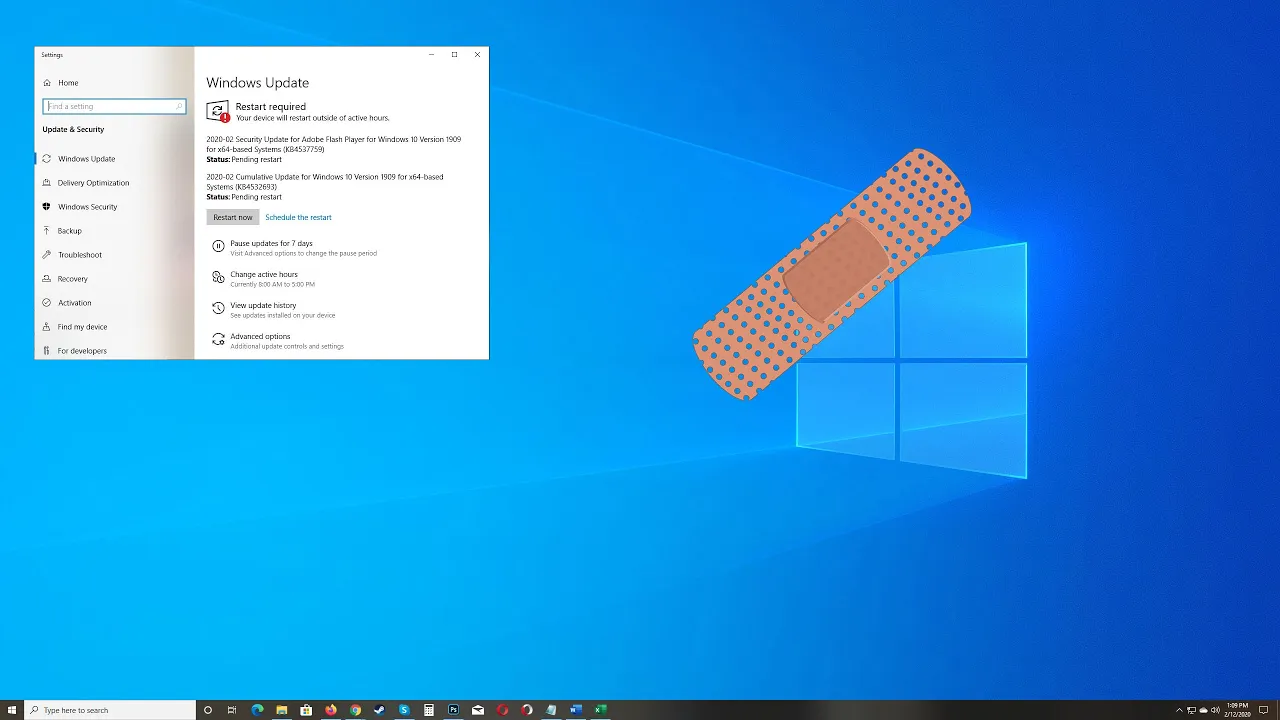Open the Action Center notifications icon
Image resolution: width=1280 pixels, height=720 pixels.
click(1263, 710)
